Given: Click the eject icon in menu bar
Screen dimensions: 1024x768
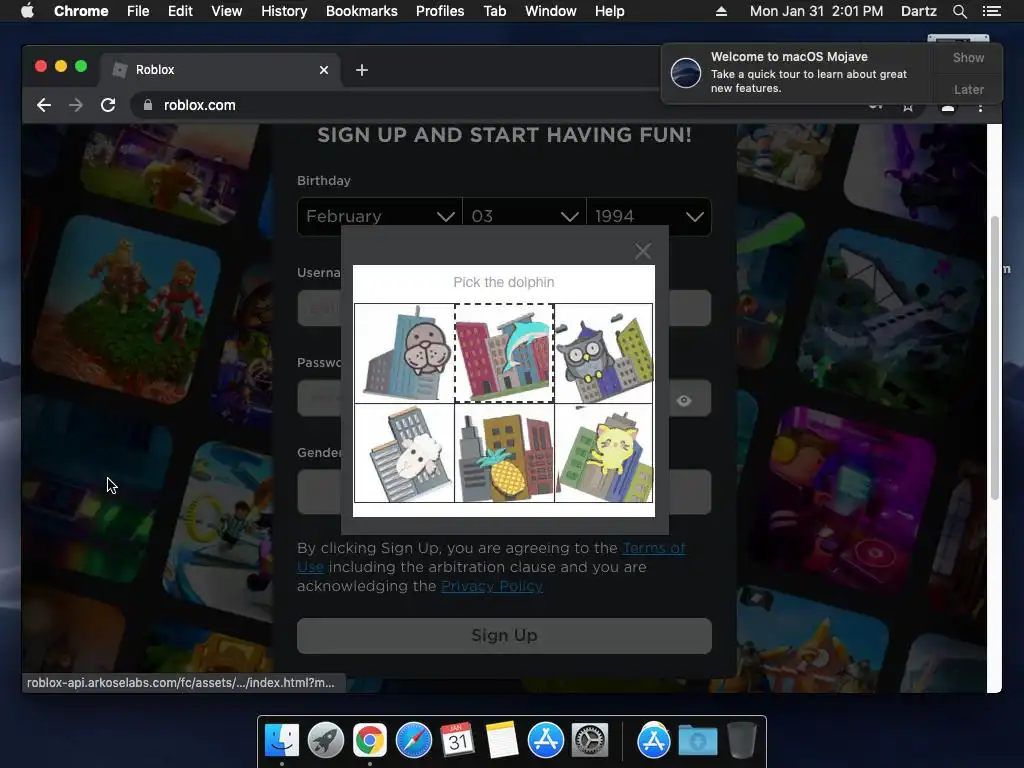Looking at the screenshot, I should [x=721, y=11].
